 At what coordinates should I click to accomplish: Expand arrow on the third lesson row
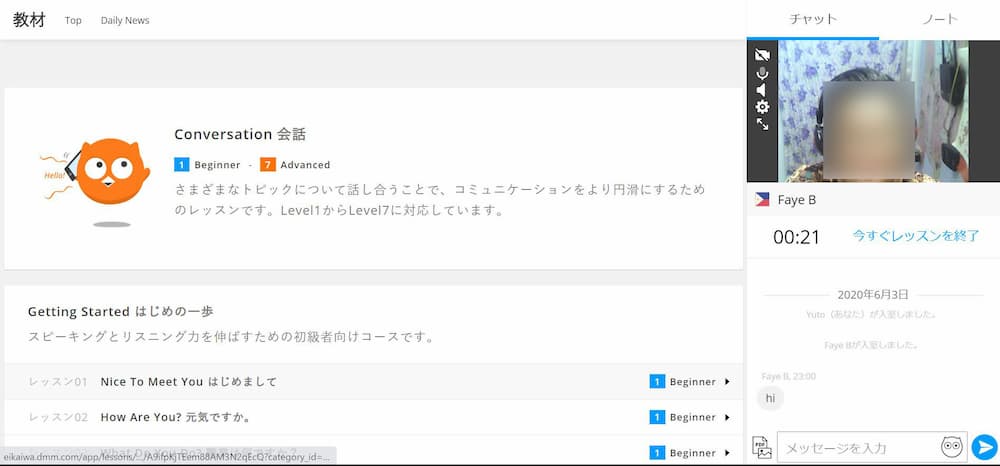click(727, 453)
